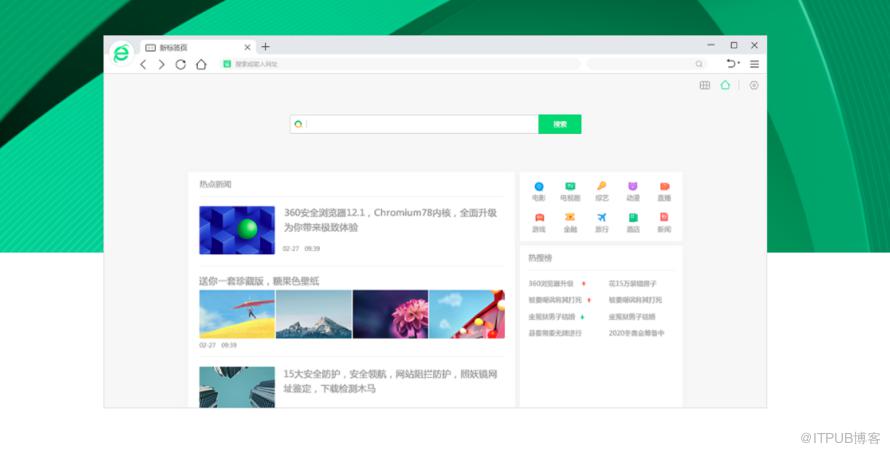Open the blue cubes green ball thumbnail
890x453 pixels.
pos(237,230)
